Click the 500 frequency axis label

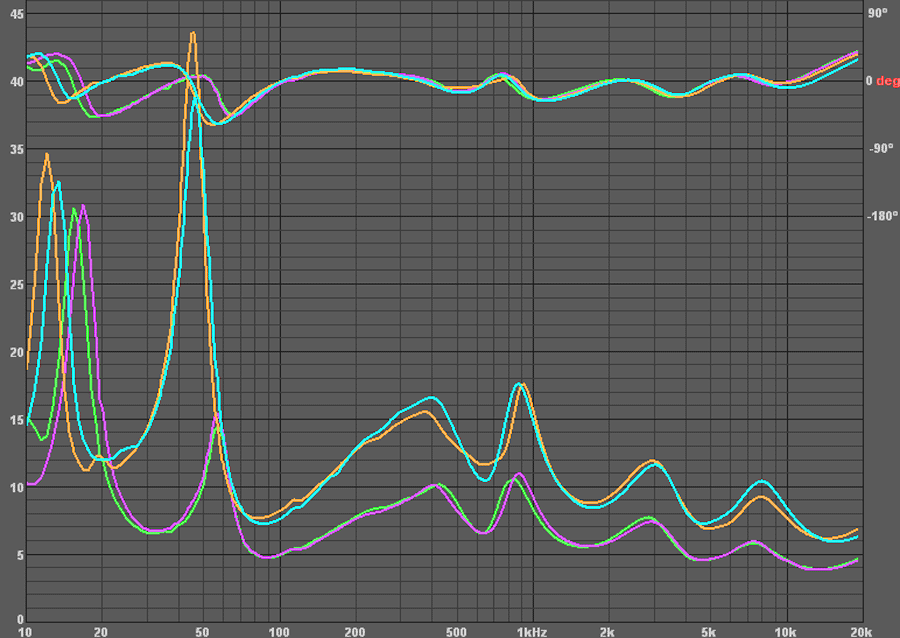[x=456, y=632]
